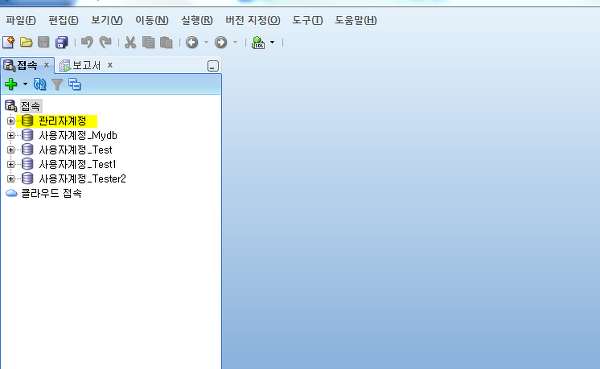
Task: Expand the 사용자계정_Test1 node
Action: [11, 164]
